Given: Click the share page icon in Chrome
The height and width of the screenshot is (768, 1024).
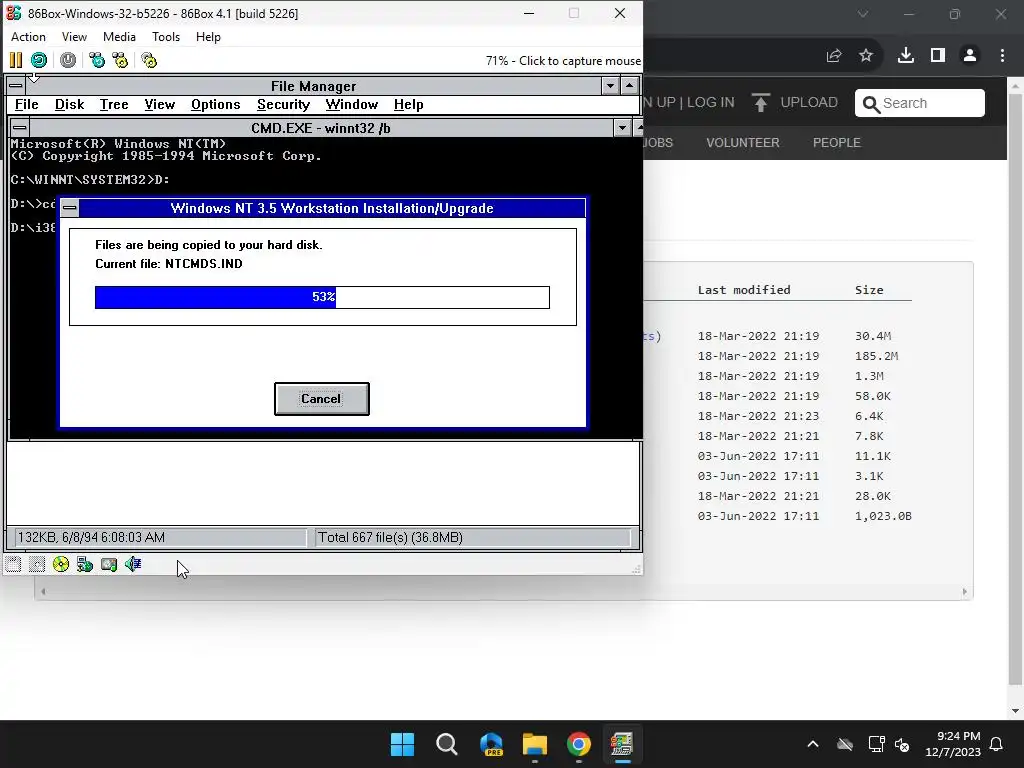Looking at the screenshot, I should 834,56.
